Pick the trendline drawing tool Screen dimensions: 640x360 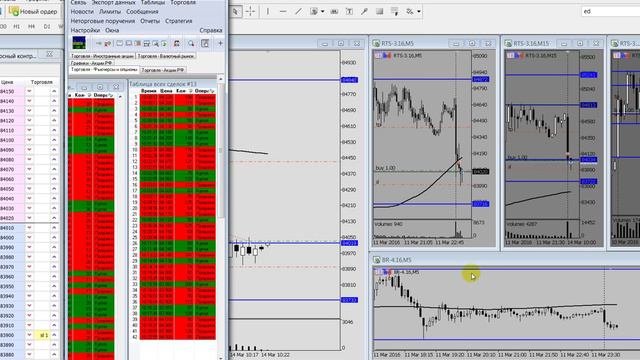[298, 11]
